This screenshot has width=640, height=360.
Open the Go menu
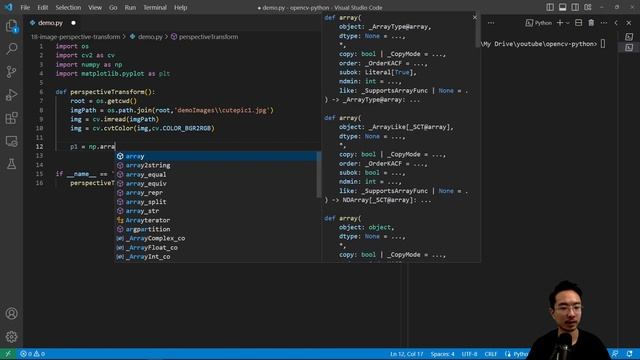[113, 7]
